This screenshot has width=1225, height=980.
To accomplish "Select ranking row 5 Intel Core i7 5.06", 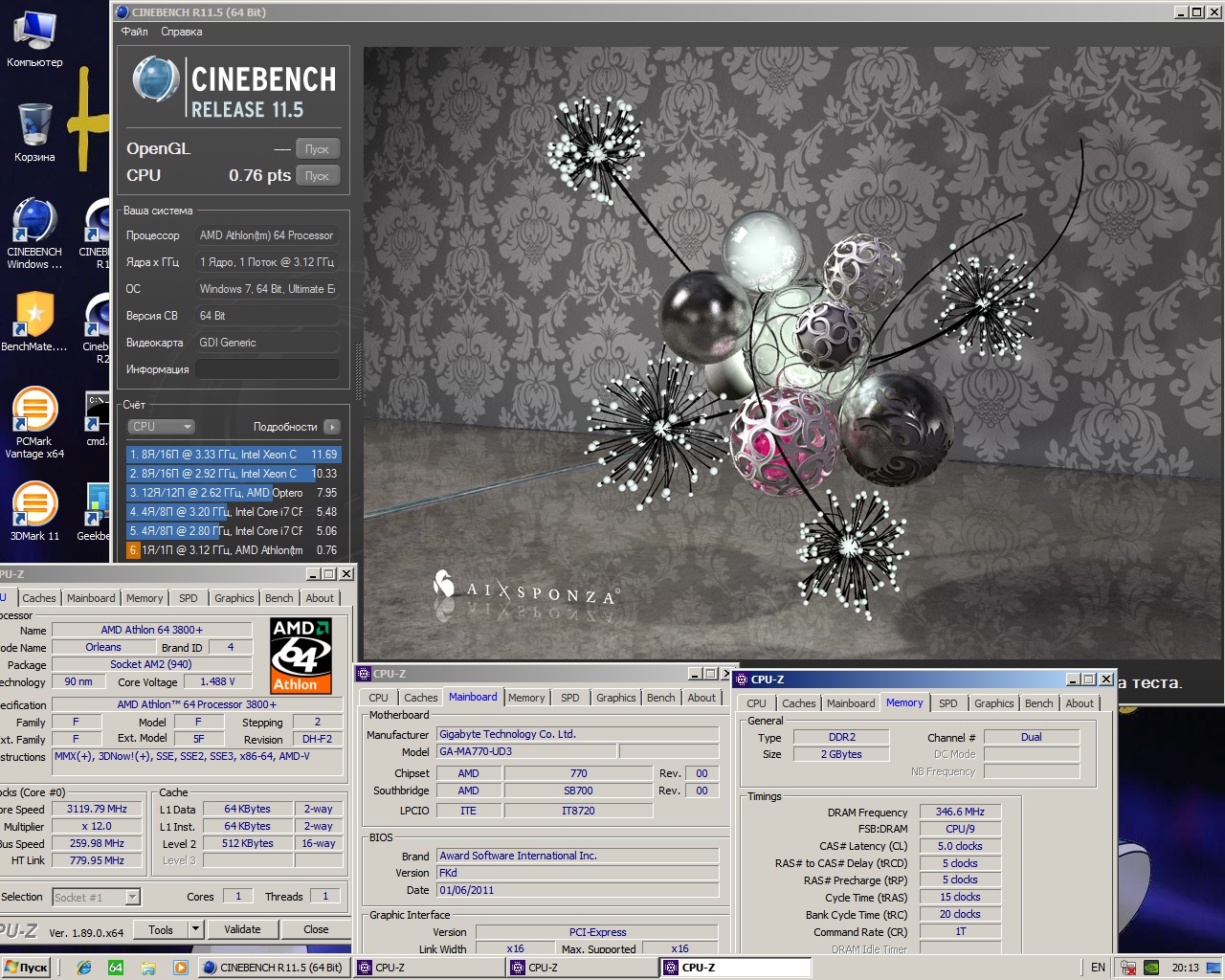I will [x=234, y=531].
